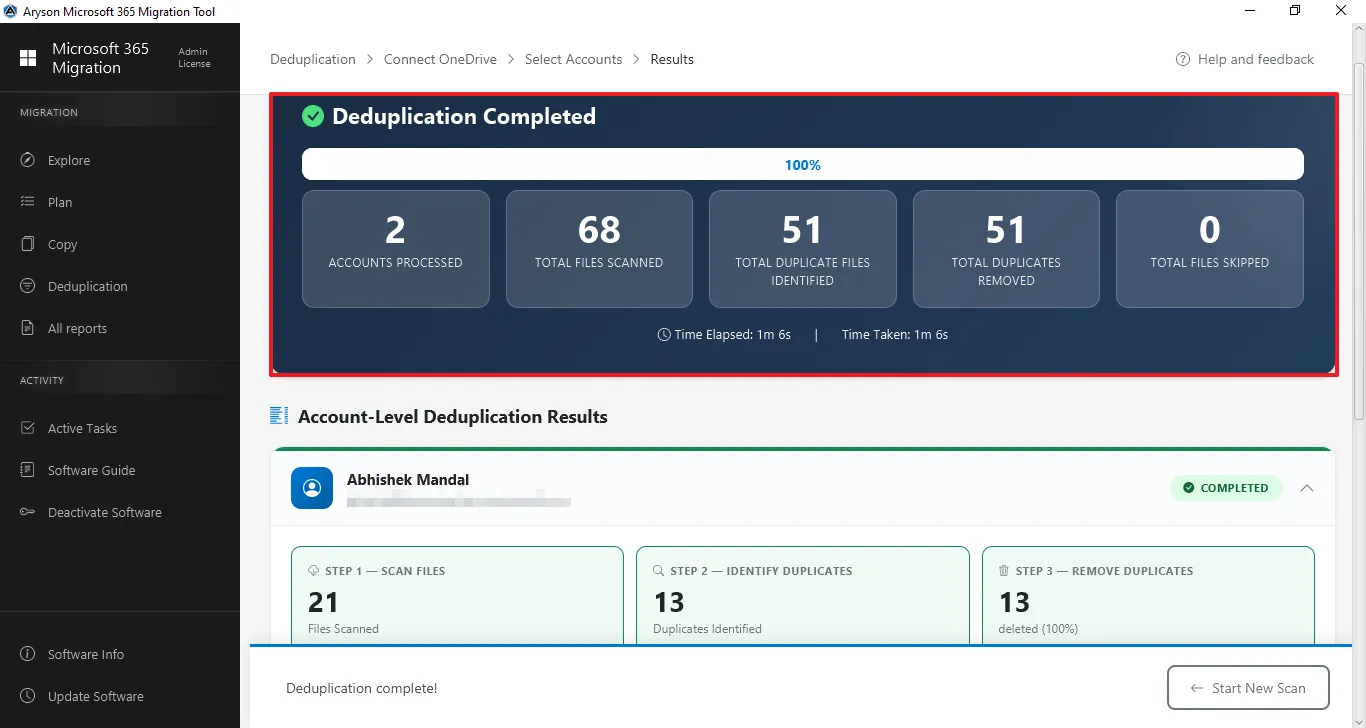Go to the Select Accounts breadcrumb
The width and height of the screenshot is (1366, 728).
(573, 59)
